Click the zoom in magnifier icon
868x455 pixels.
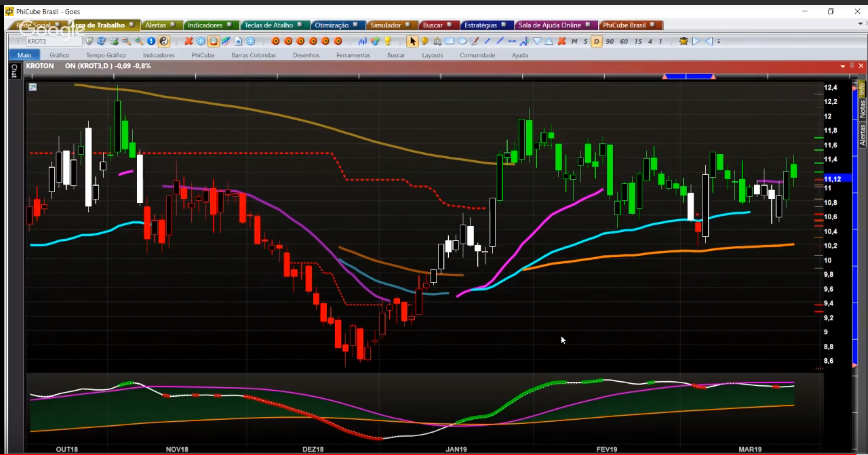139,42
